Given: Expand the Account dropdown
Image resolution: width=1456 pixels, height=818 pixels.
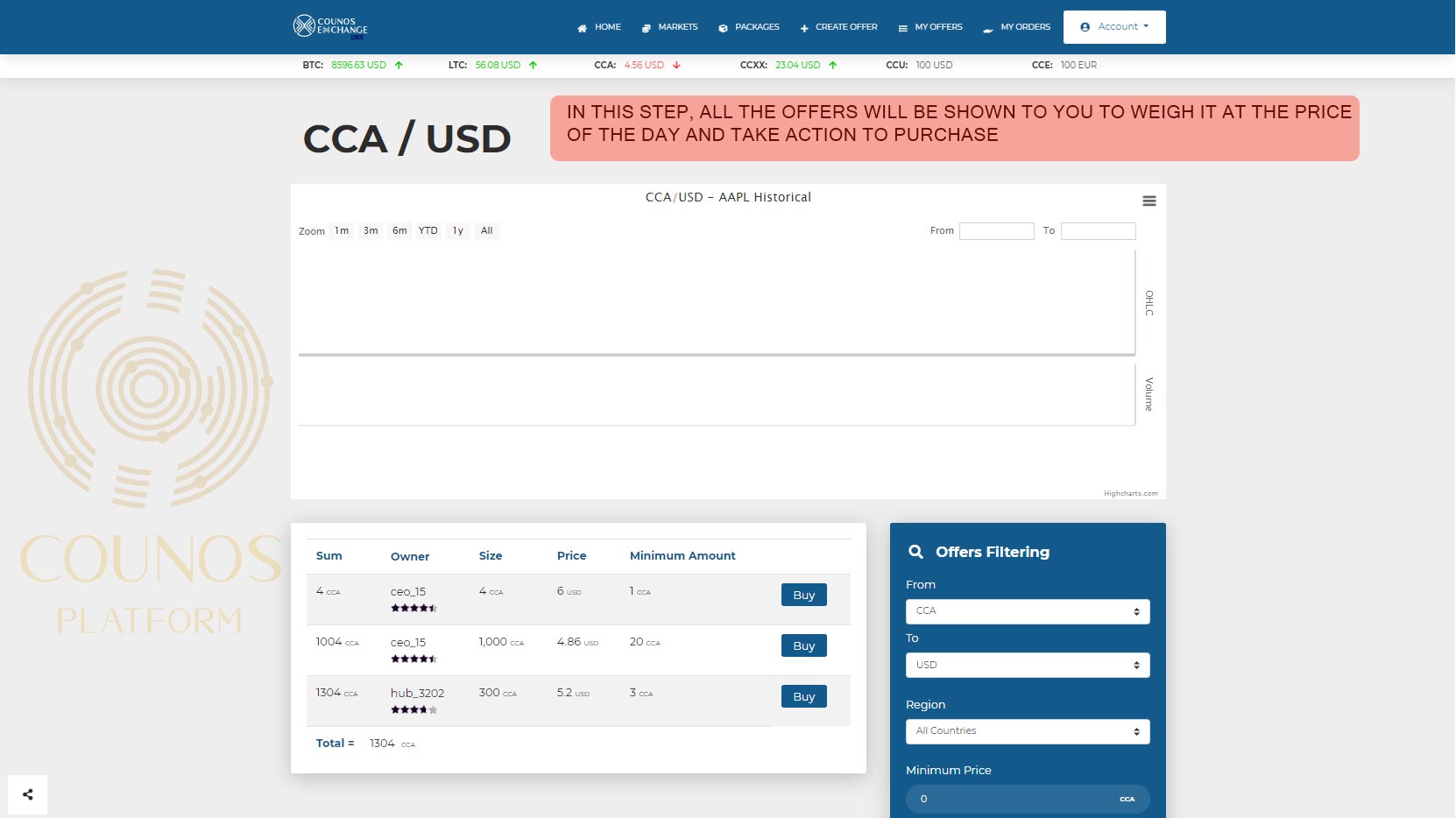Looking at the screenshot, I should [1114, 27].
